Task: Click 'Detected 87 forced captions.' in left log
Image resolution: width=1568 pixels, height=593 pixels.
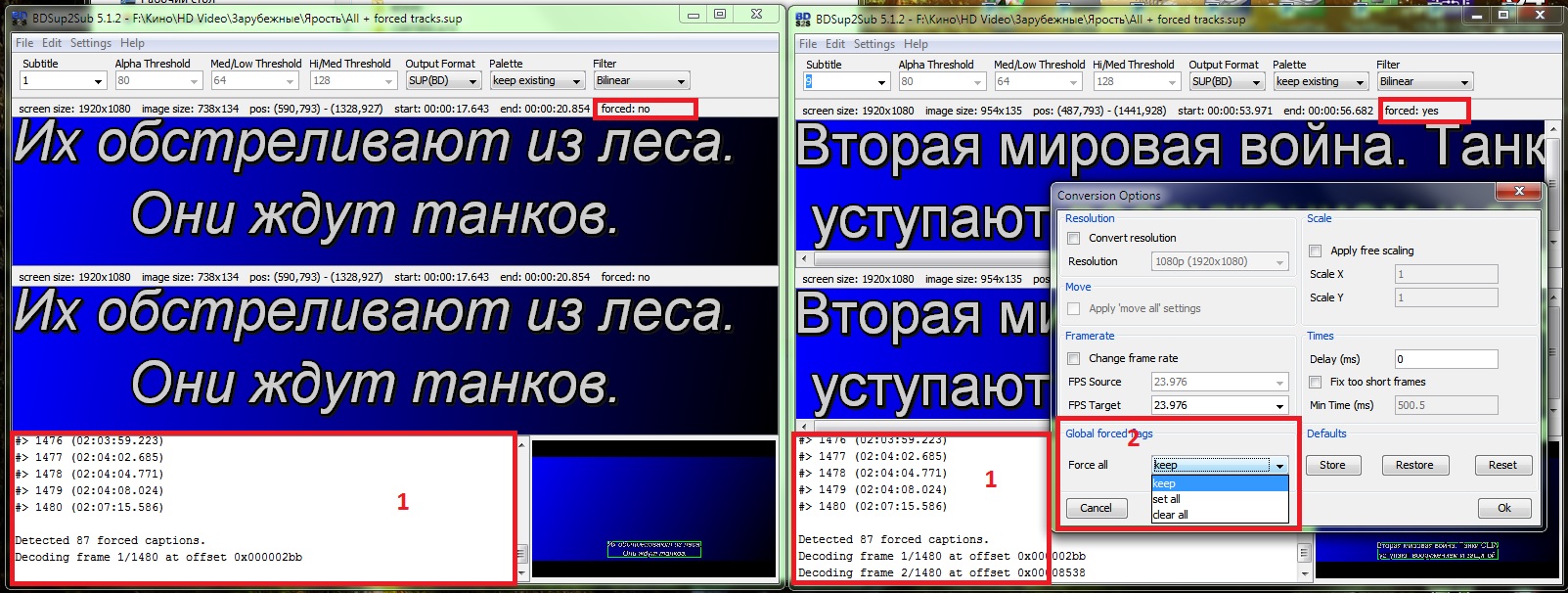Action: [111, 540]
